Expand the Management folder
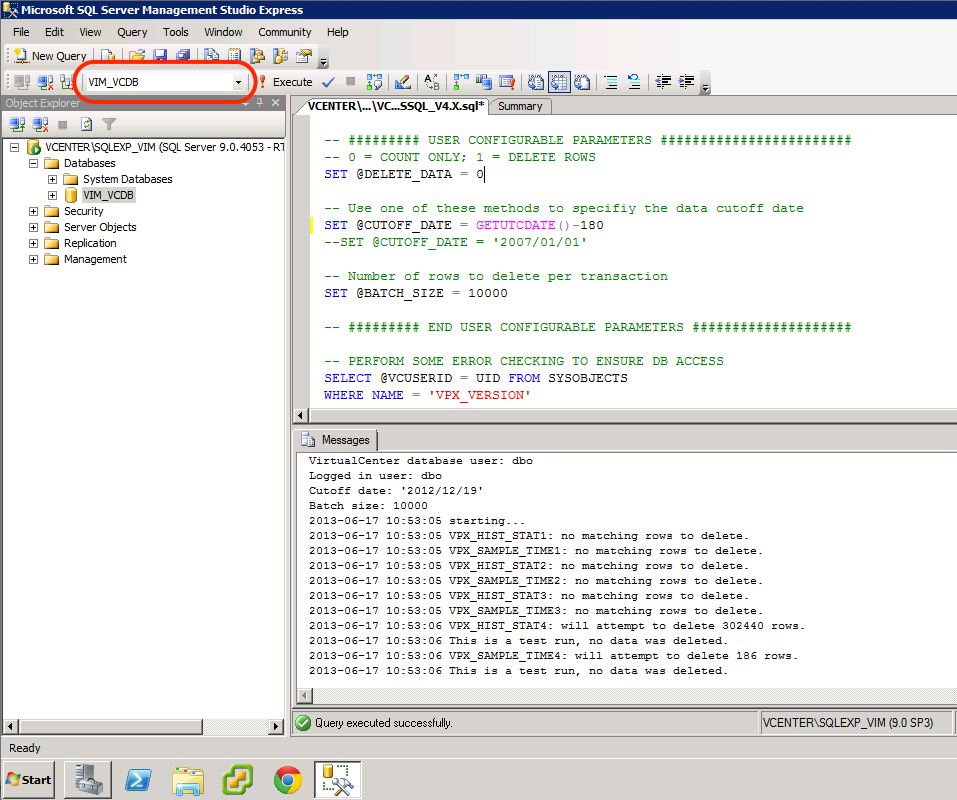This screenshot has height=800, width=957. pyautogui.click(x=34, y=259)
